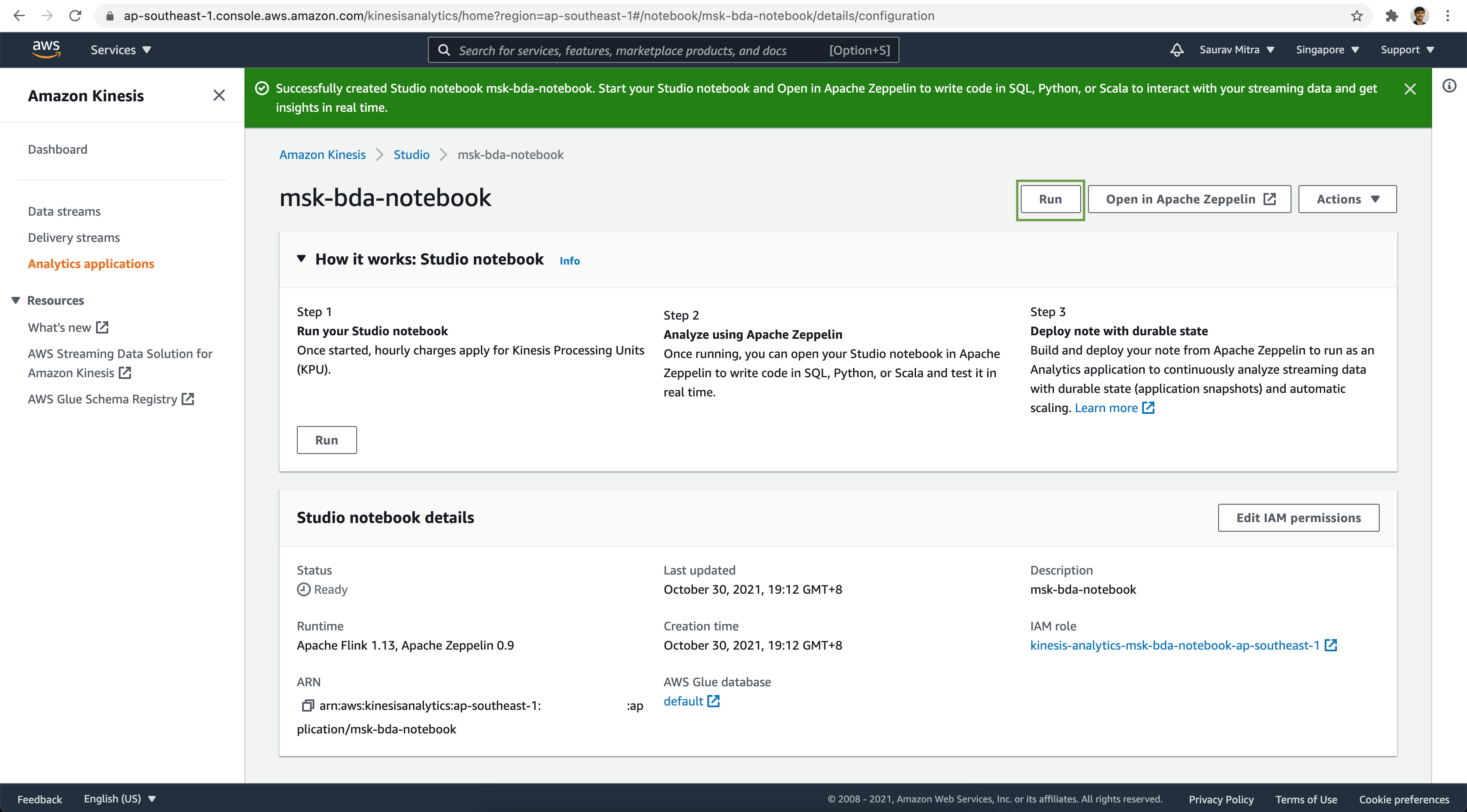Image resolution: width=1467 pixels, height=812 pixels.
Task: Open Delivery streams in sidebar
Action: point(73,237)
